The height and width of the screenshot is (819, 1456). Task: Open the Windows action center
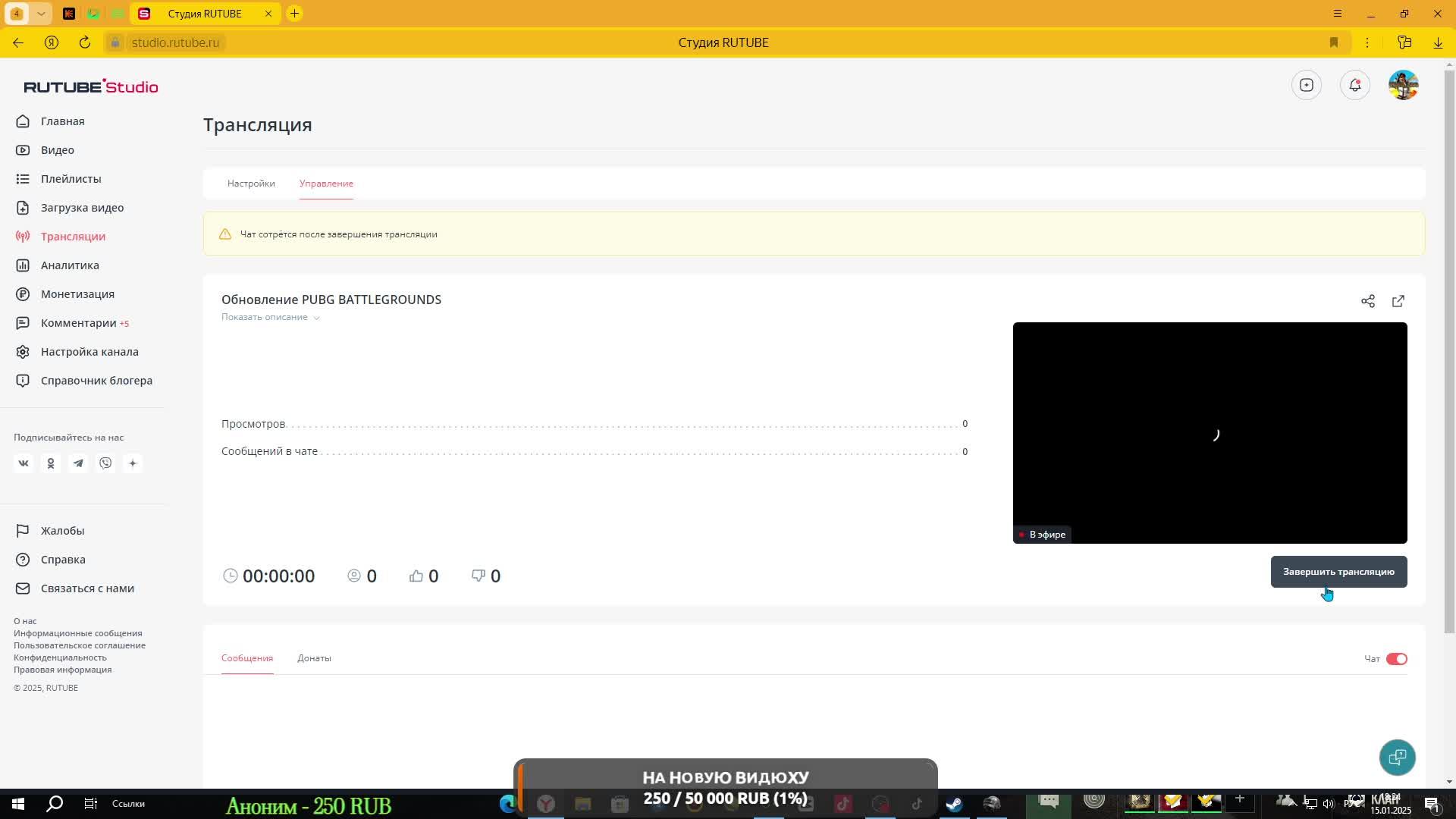click(x=1432, y=804)
